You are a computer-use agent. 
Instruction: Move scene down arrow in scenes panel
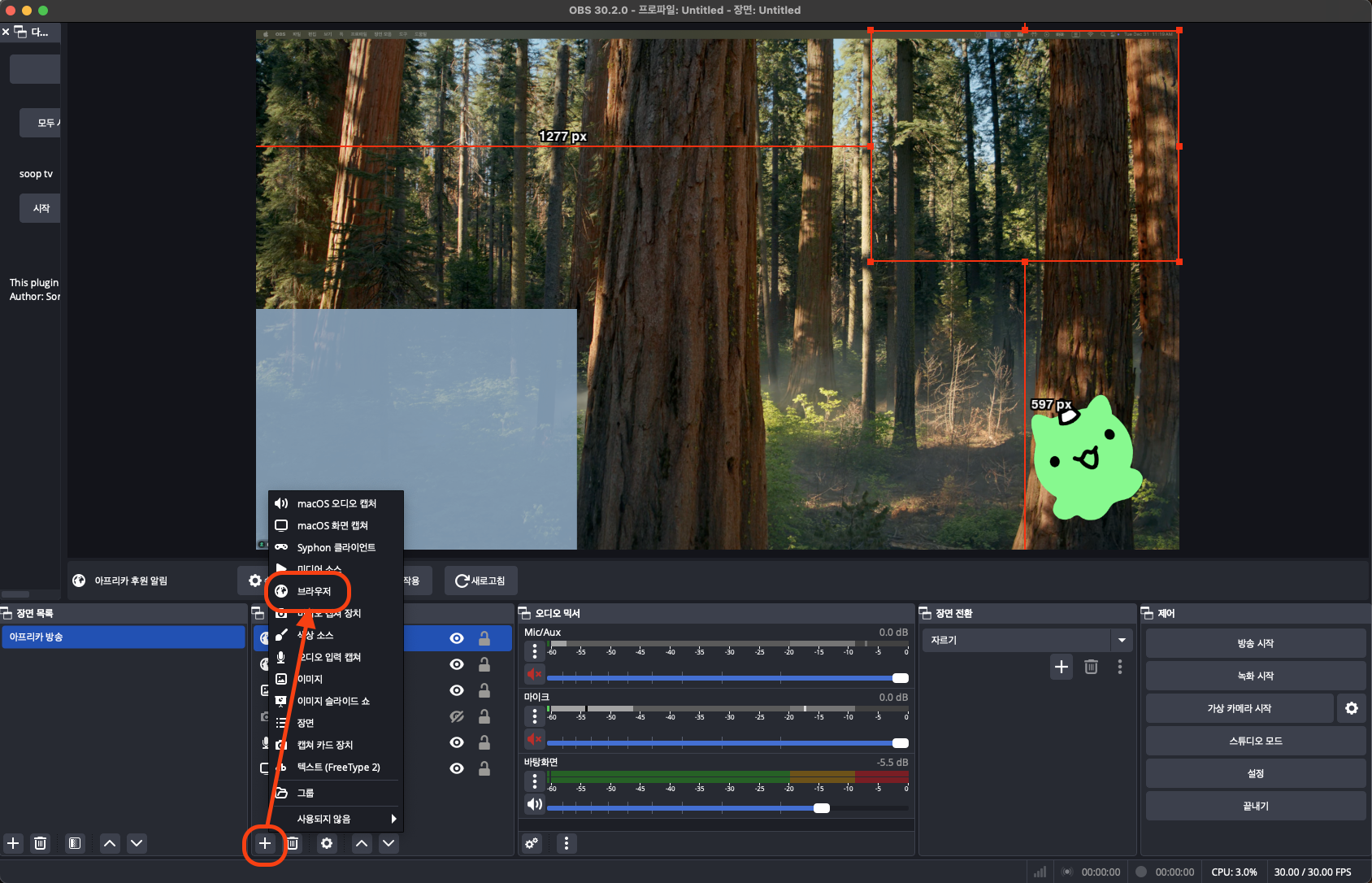pyautogui.click(x=137, y=843)
